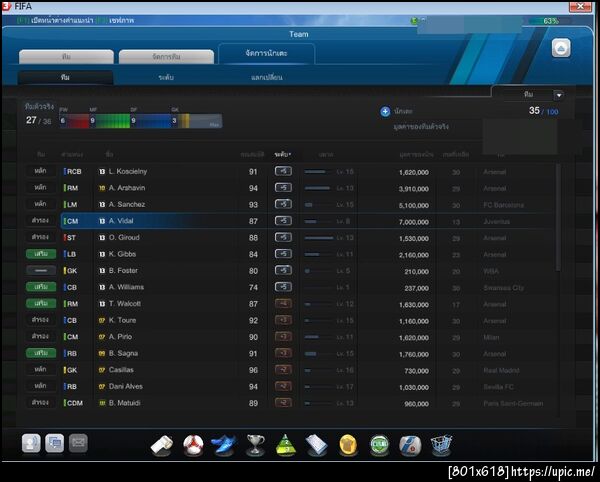Open the shopping cart shop icon
Image resolution: width=600 pixels, height=482 pixels.
pyautogui.click(x=441, y=445)
